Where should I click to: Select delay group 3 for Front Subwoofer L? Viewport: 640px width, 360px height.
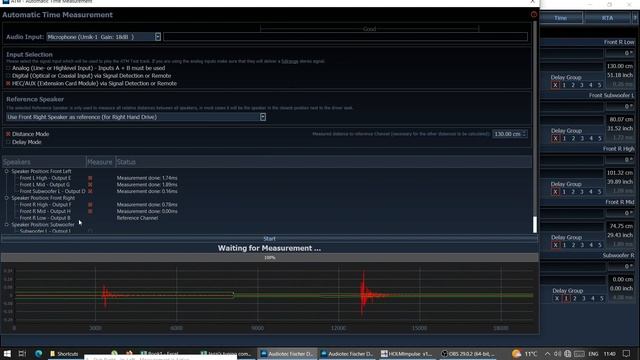click(x=582, y=138)
